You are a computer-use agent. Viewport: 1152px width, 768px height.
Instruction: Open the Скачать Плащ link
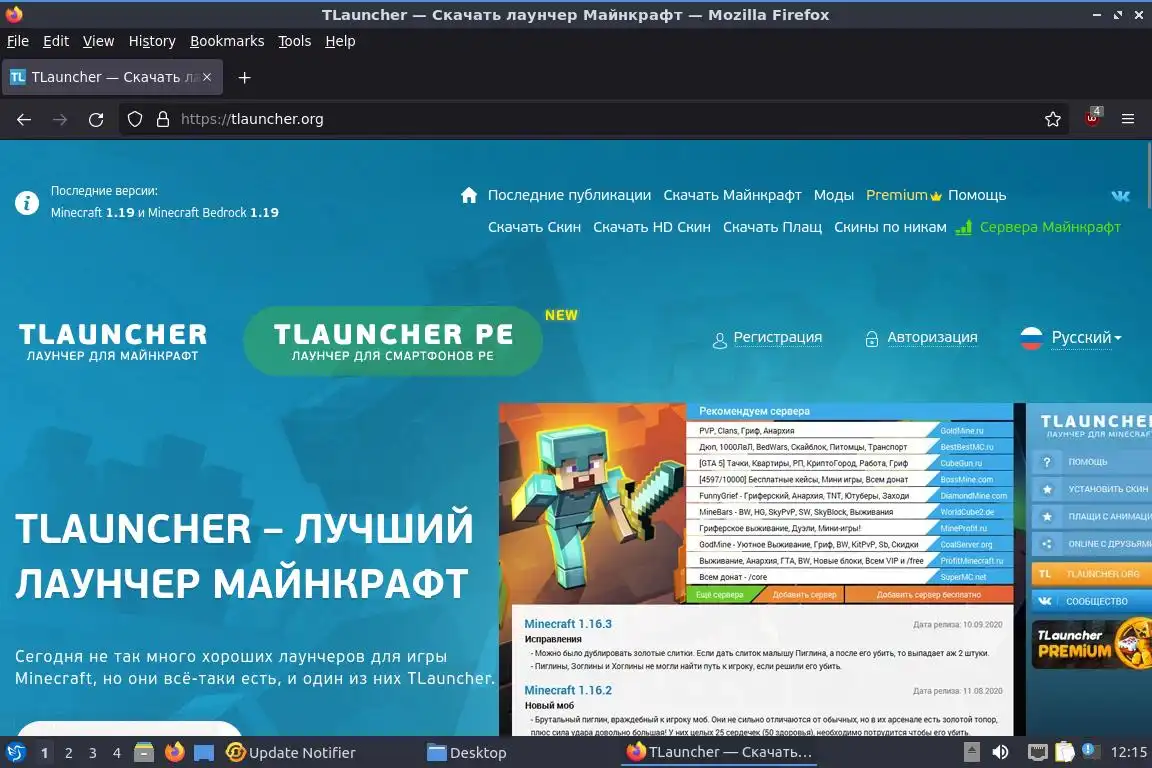pyautogui.click(x=772, y=227)
